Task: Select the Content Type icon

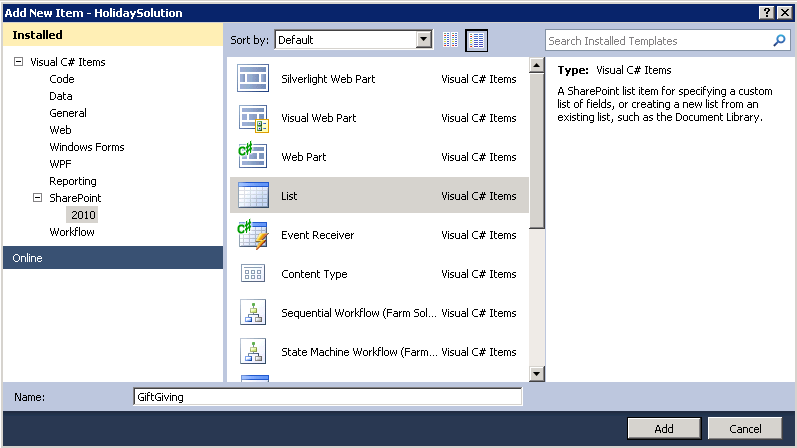Action: (253, 274)
